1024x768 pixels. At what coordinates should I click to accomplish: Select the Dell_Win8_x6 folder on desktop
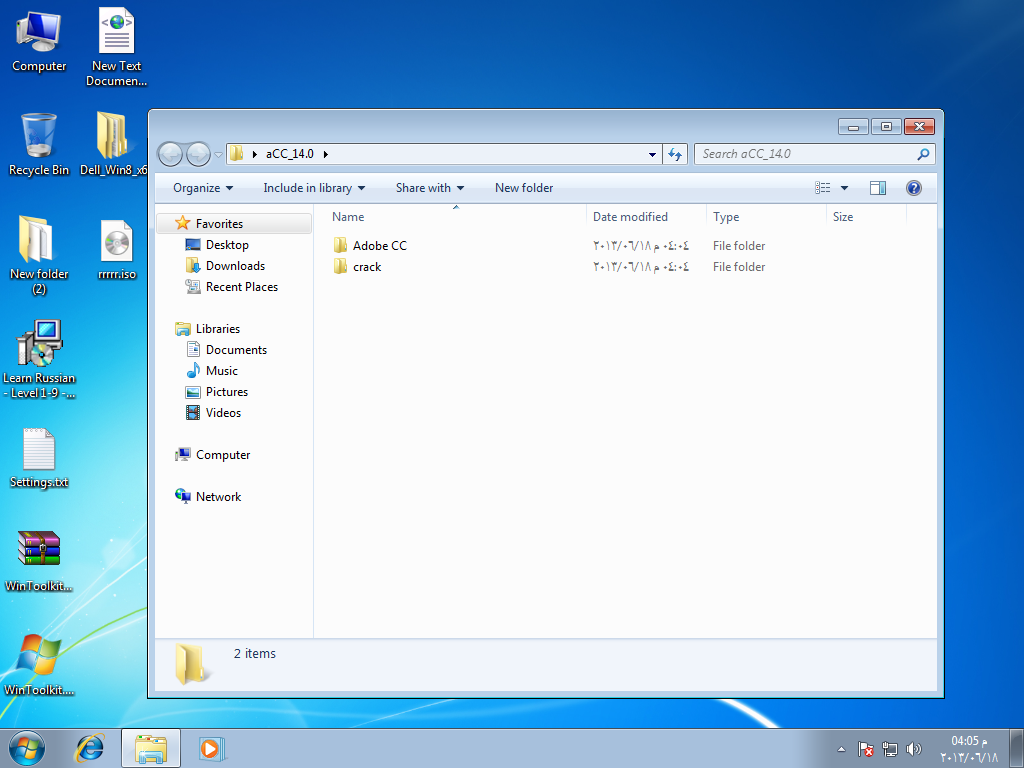point(114,144)
